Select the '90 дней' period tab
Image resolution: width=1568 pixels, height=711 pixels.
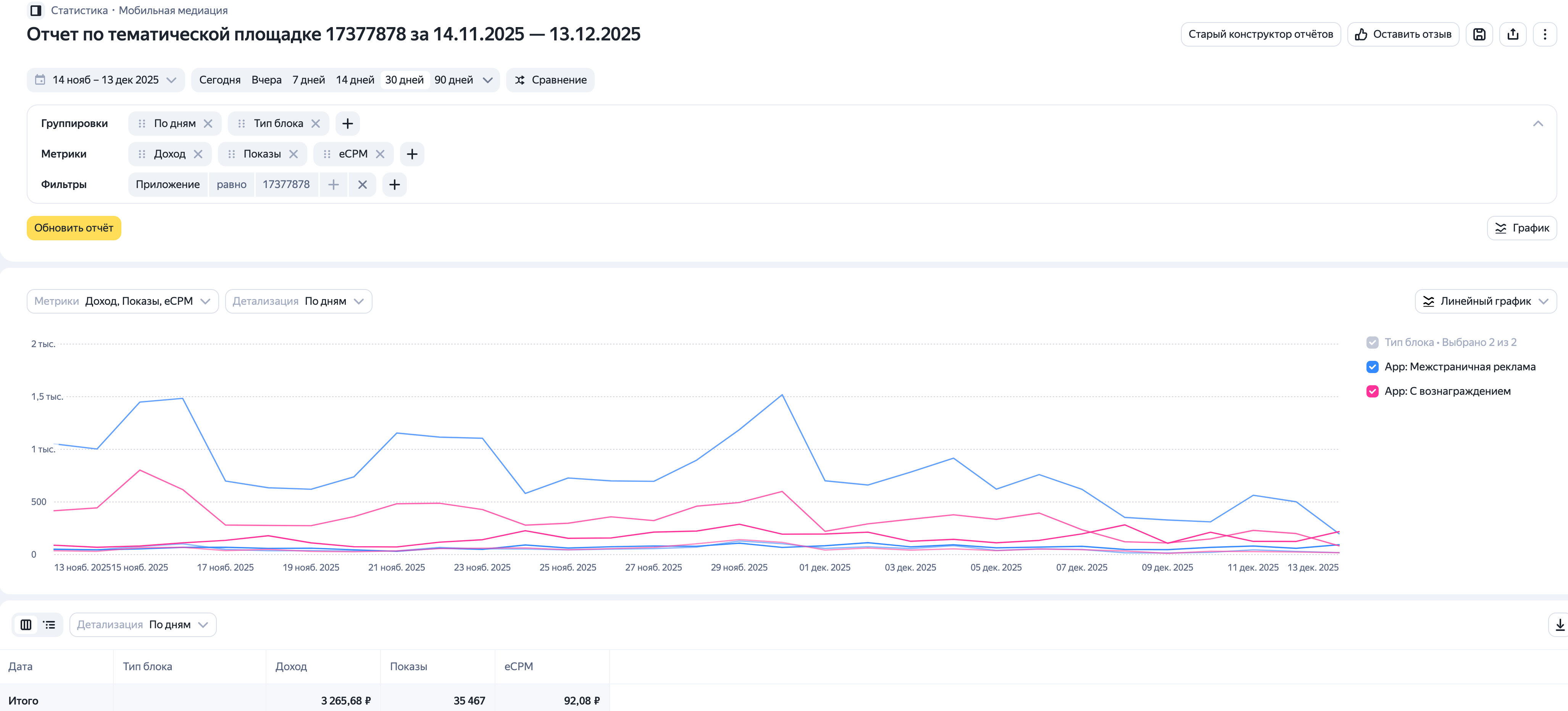point(453,80)
